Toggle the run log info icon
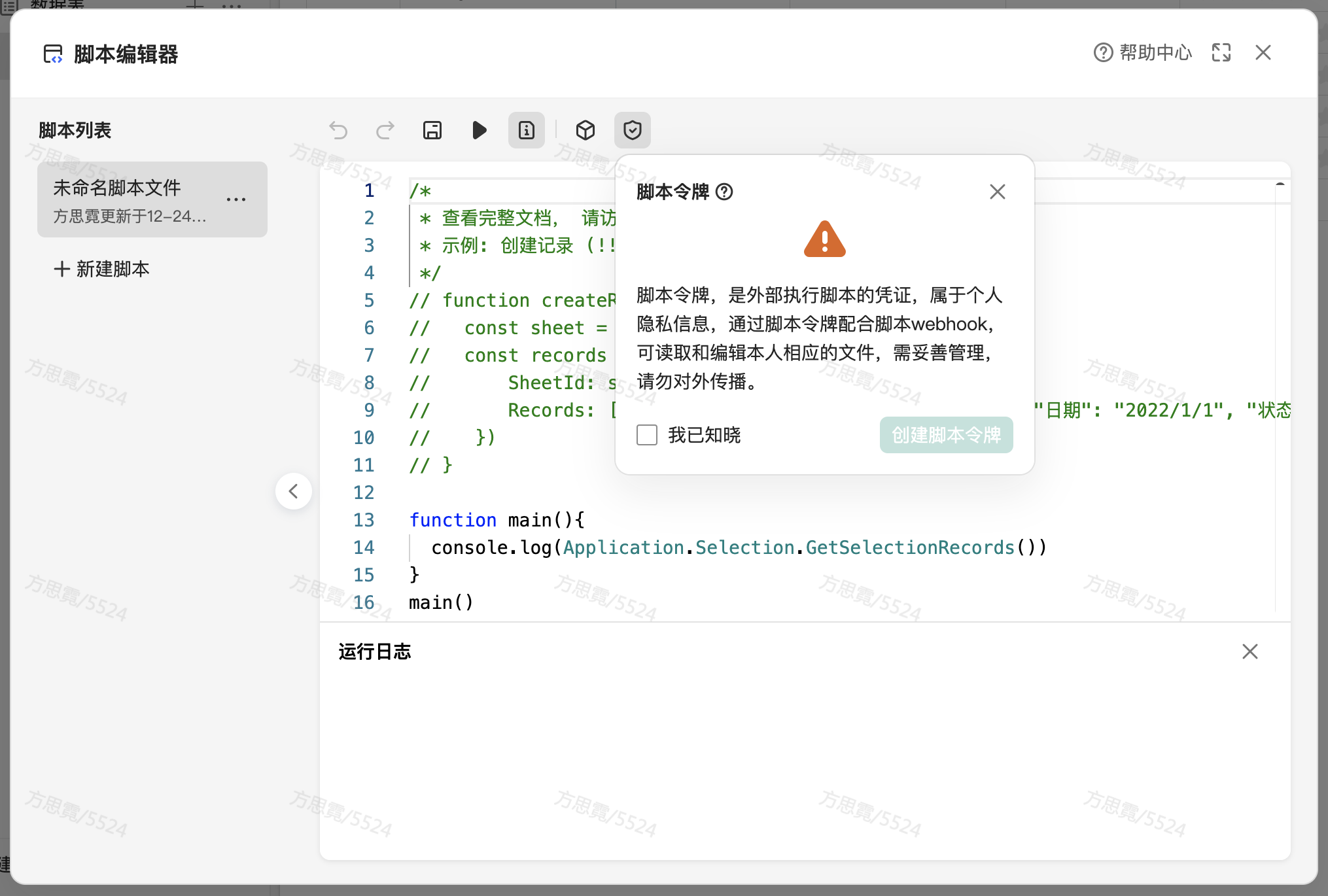1328x896 pixels. pyautogui.click(x=527, y=130)
